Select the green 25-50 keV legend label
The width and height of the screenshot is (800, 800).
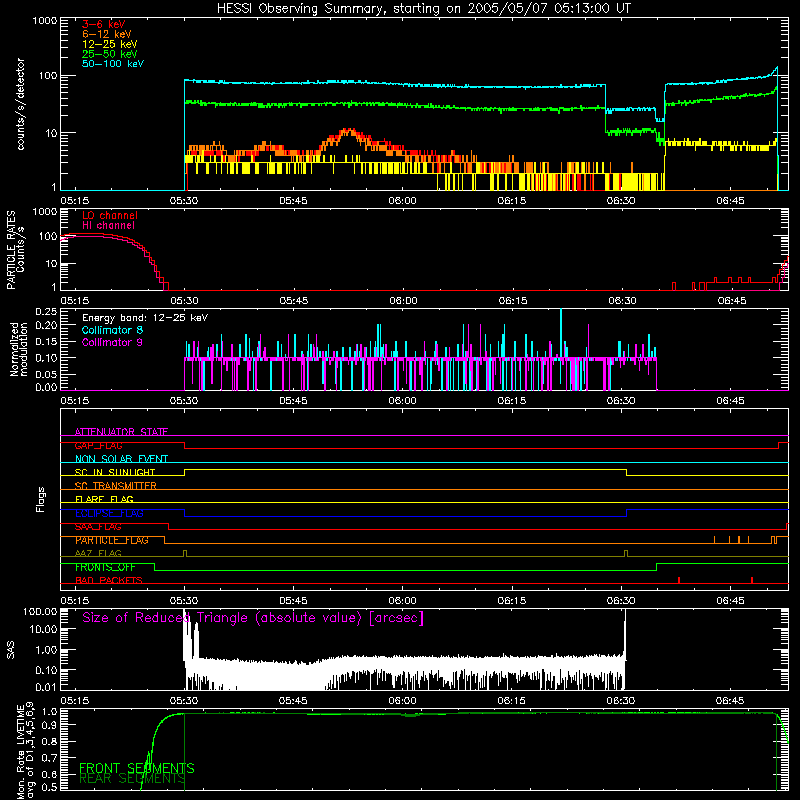pyautogui.click(x=109, y=54)
